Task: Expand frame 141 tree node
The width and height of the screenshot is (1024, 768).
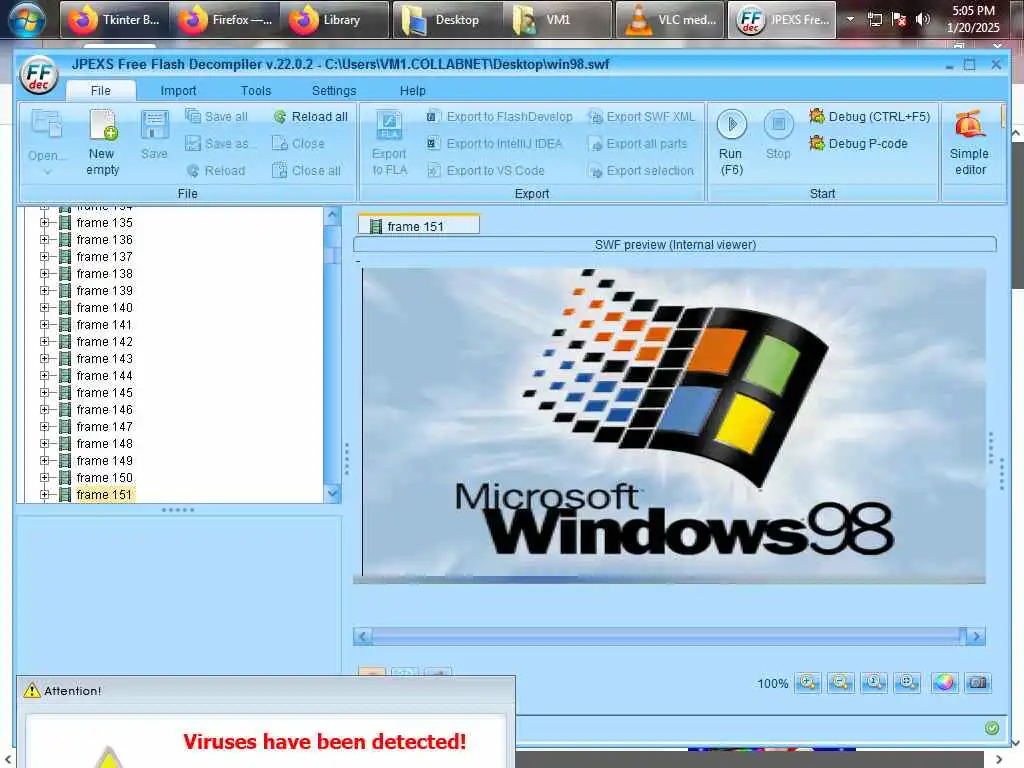Action: (44, 325)
